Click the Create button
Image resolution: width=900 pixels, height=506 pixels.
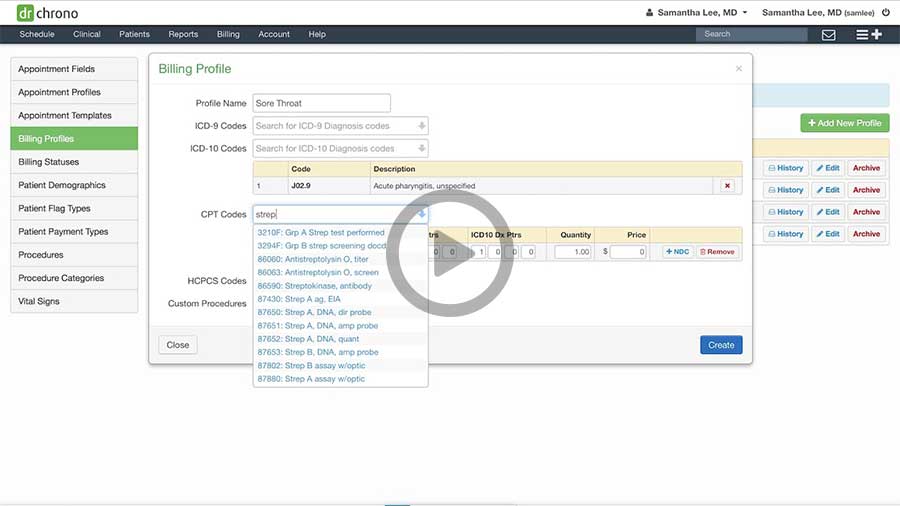[x=720, y=345]
